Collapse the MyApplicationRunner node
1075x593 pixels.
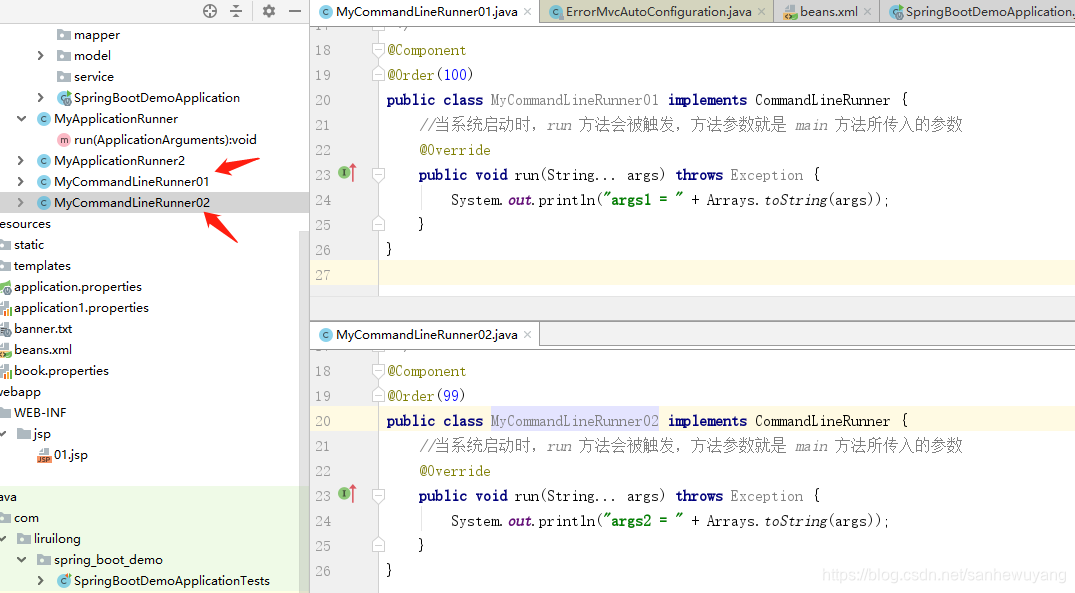[x=21, y=119]
